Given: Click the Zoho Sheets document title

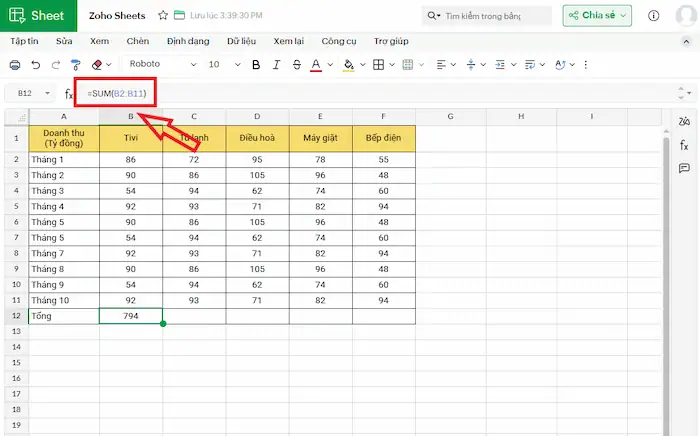Looking at the screenshot, I should point(117,16).
